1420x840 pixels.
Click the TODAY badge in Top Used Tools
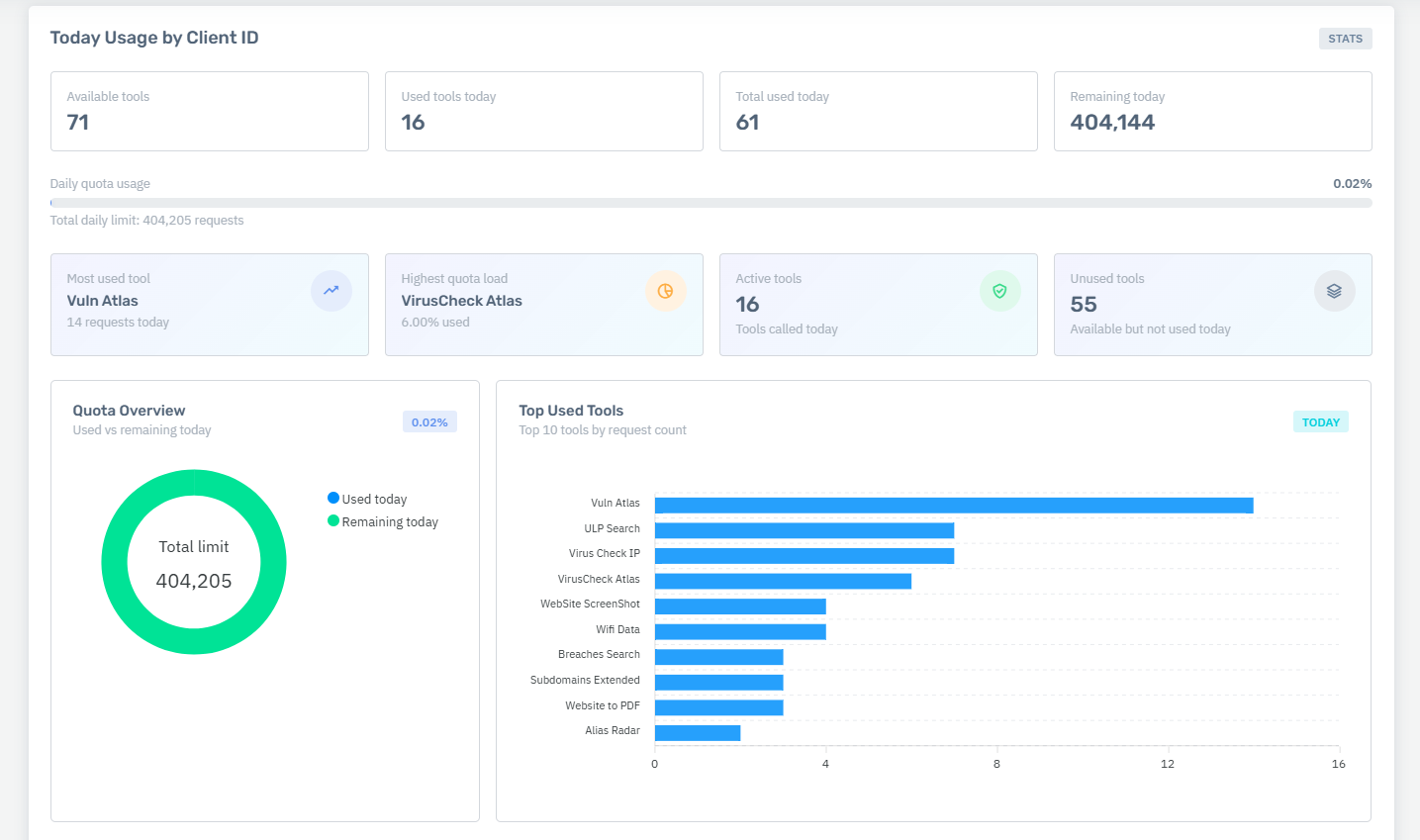[x=1321, y=422]
